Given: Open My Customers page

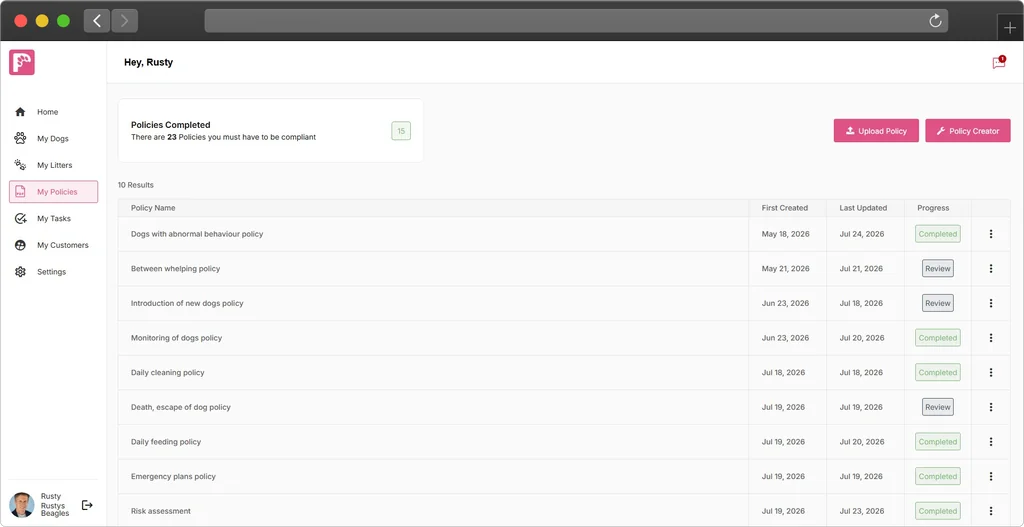Looking at the screenshot, I should pyautogui.click(x=54, y=246).
